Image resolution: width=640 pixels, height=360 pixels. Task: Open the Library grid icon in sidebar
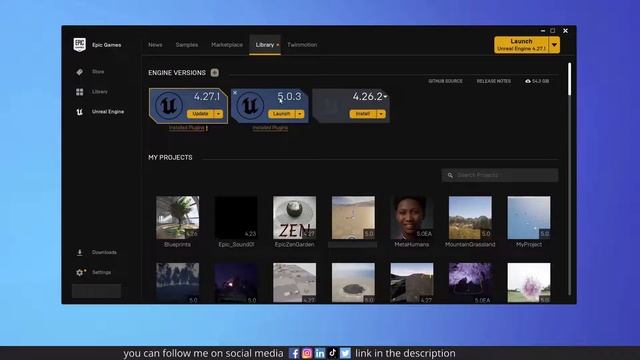pos(80,92)
